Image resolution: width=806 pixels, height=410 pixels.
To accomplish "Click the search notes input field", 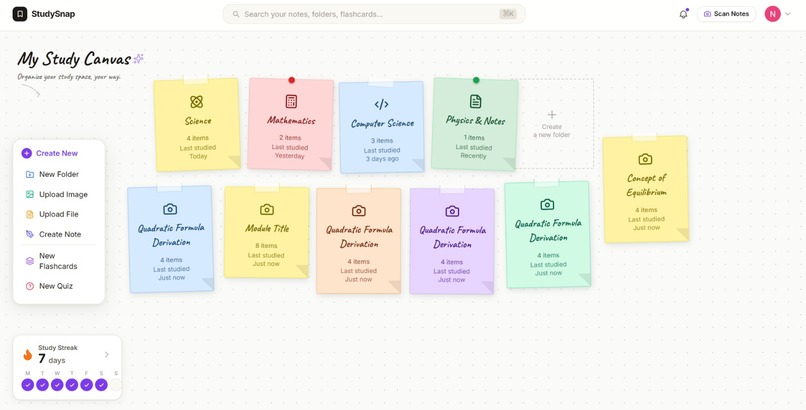I will pyautogui.click(x=374, y=14).
